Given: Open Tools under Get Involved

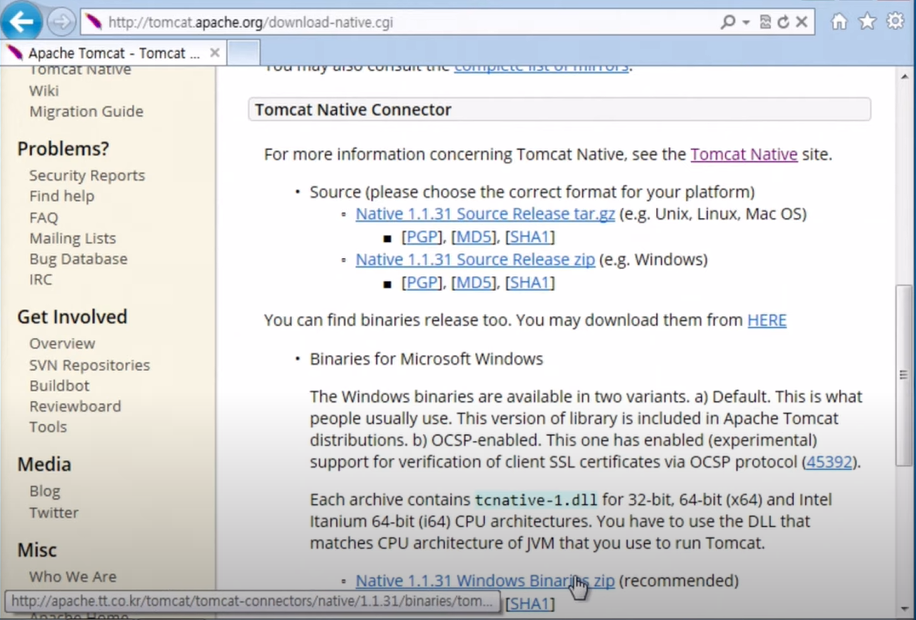Looking at the screenshot, I should pos(48,427).
